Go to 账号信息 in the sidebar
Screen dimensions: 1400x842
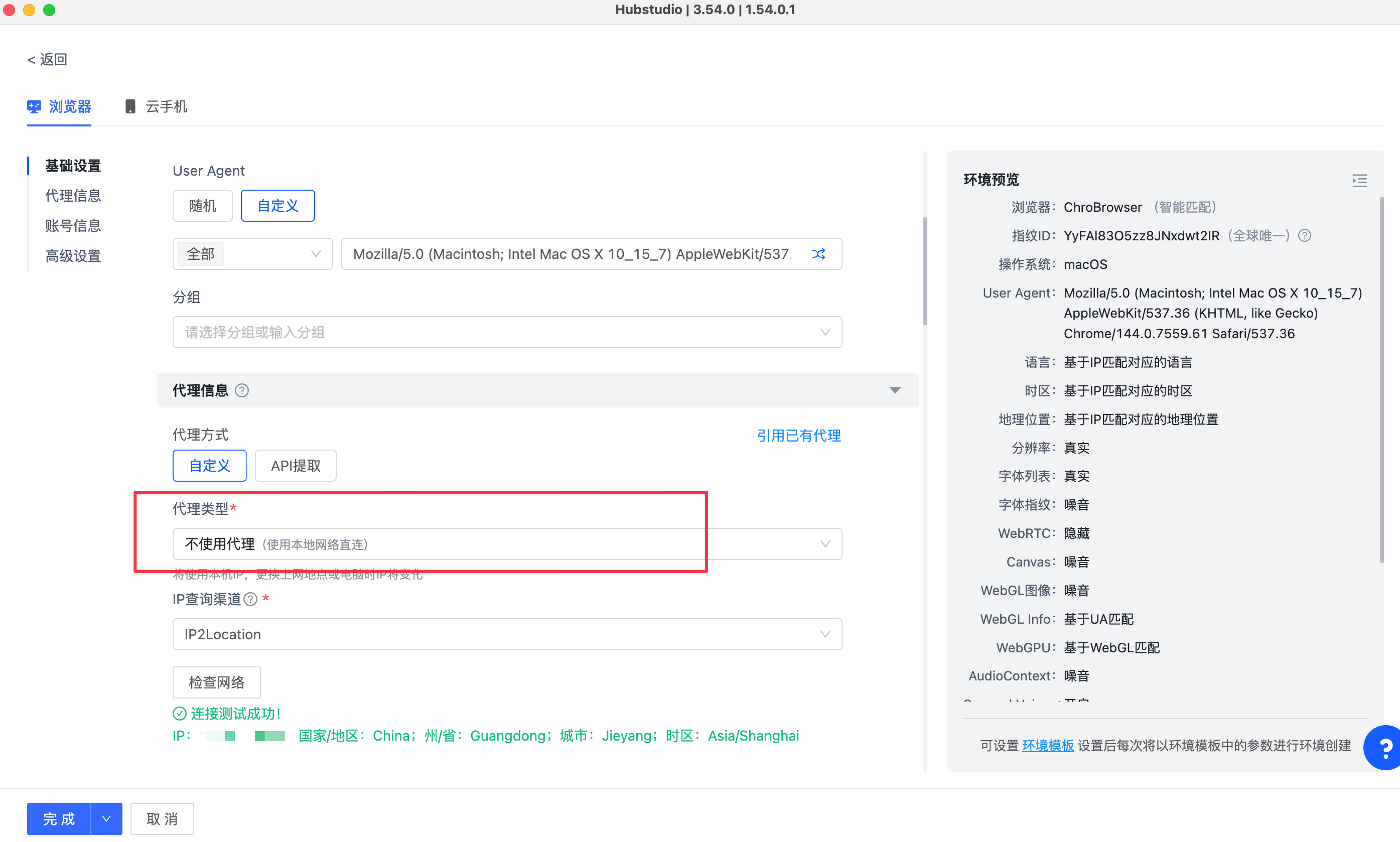click(x=73, y=226)
